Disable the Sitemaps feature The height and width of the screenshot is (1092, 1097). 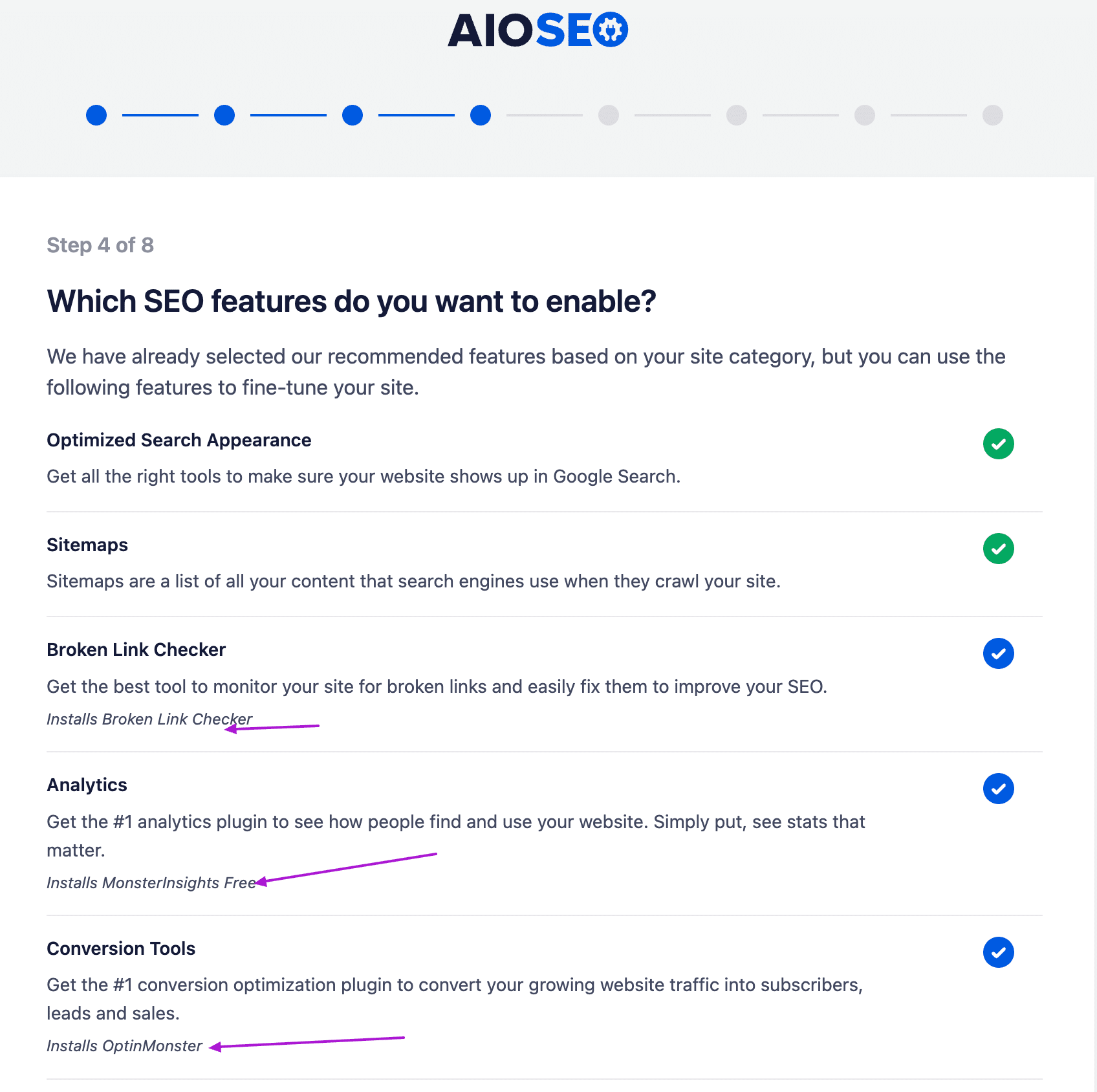tap(998, 549)
